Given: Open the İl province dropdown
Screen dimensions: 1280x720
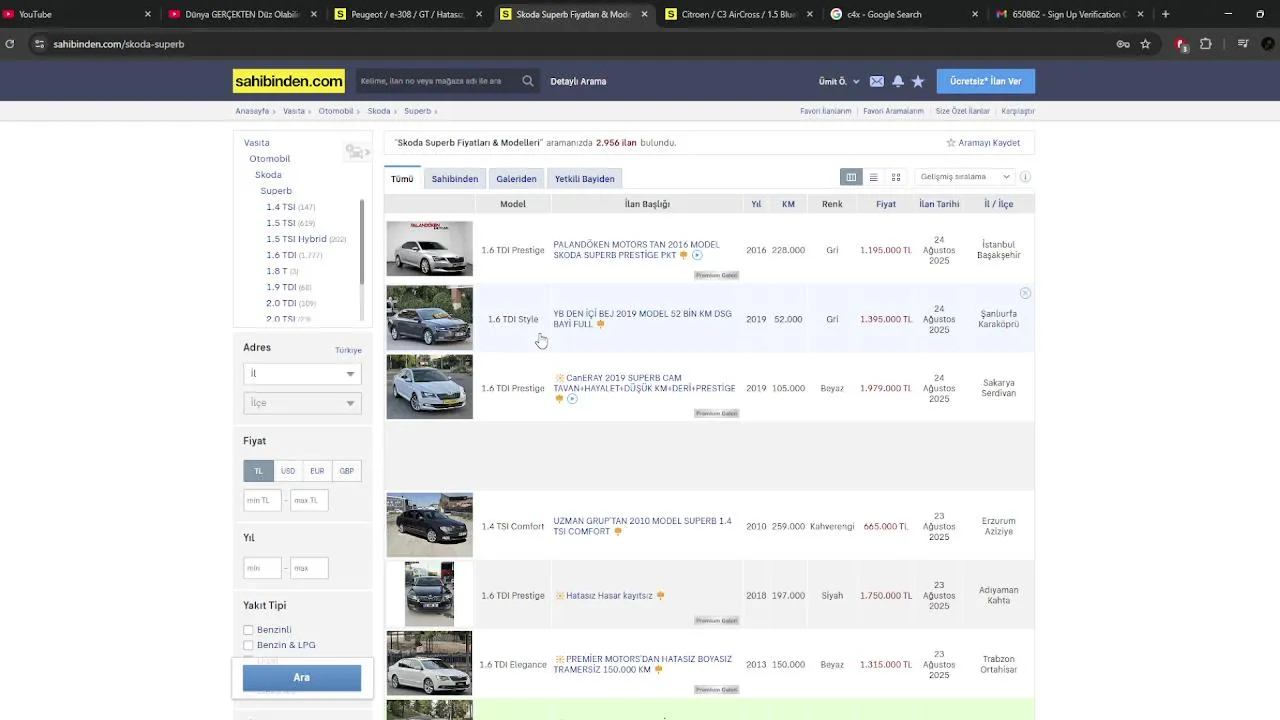Looking at the screenshot, I should 302,373.
